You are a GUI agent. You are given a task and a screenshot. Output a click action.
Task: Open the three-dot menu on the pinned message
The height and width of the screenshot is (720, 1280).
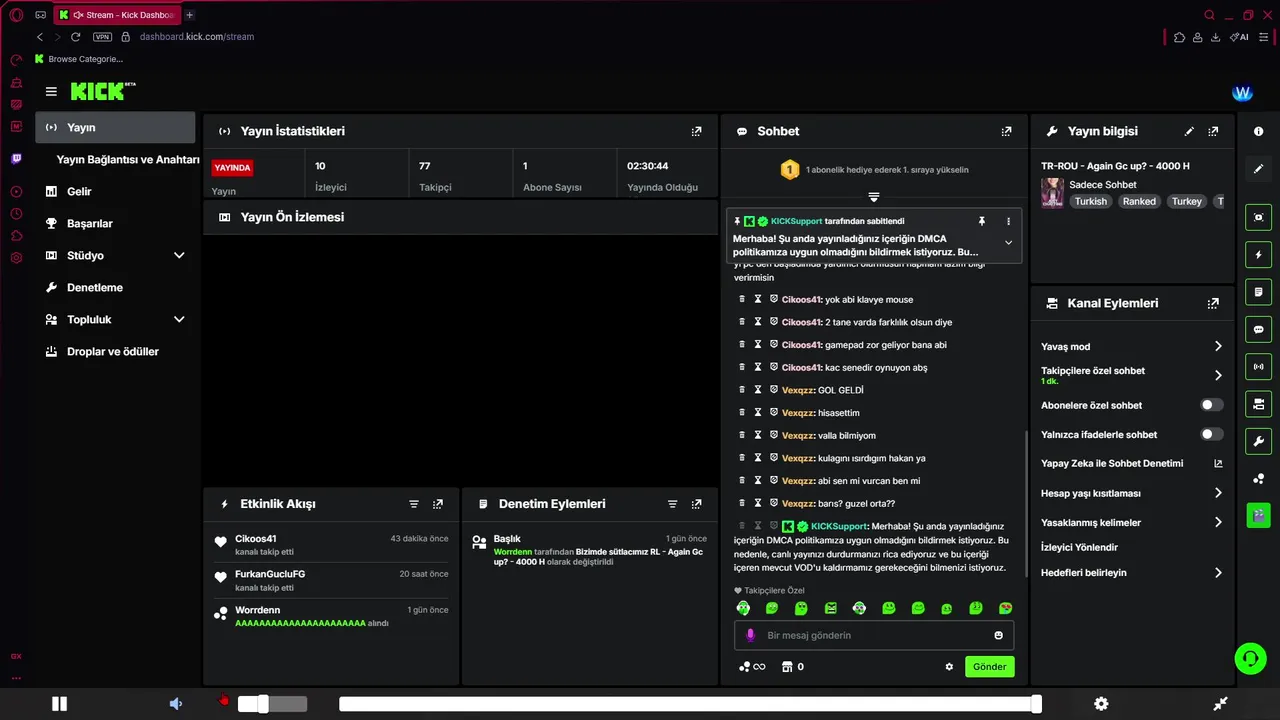pos(1008,221)
